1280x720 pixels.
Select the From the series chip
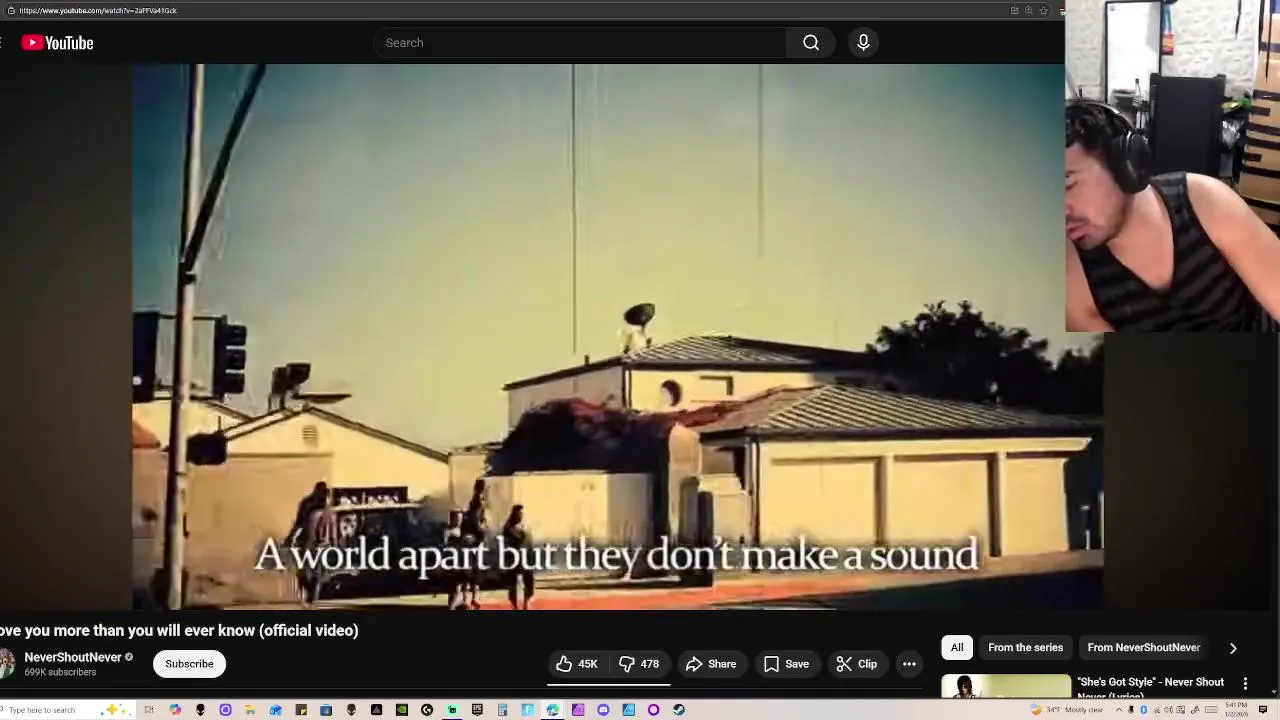[x=1025, y=648]
